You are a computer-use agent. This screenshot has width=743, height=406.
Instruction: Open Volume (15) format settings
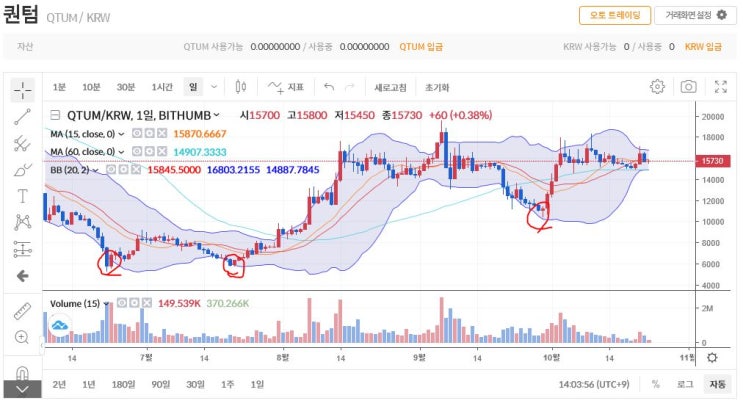(x=134, y=303)
